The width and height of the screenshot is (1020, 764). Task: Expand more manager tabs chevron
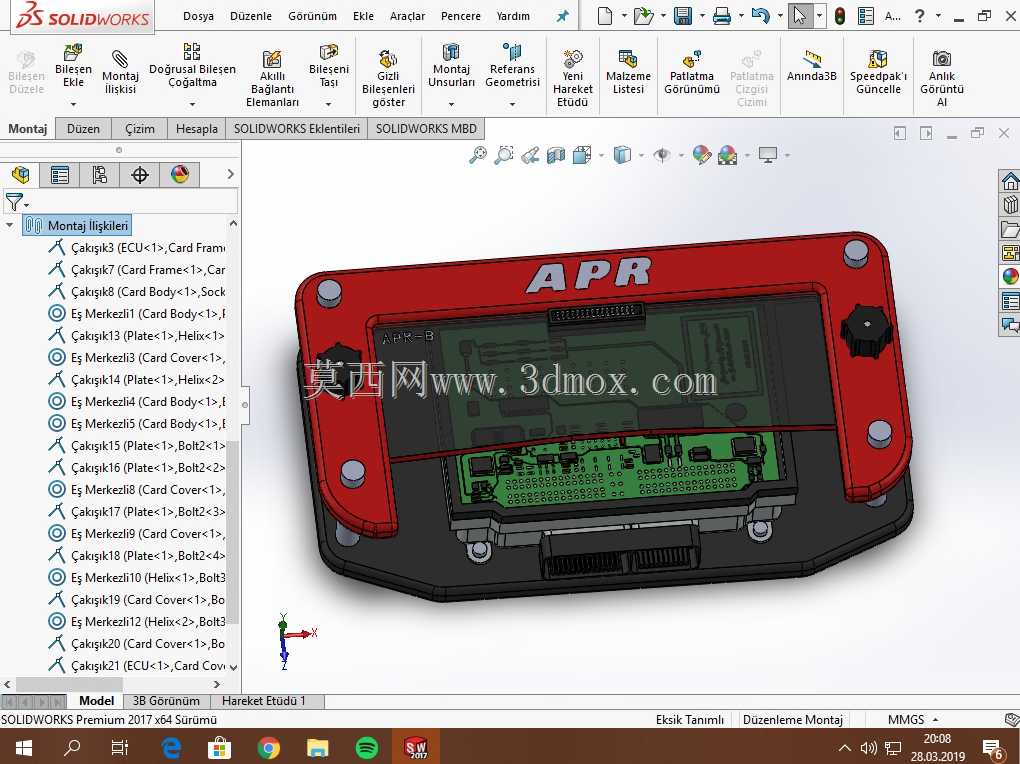(x=230, y=174)
